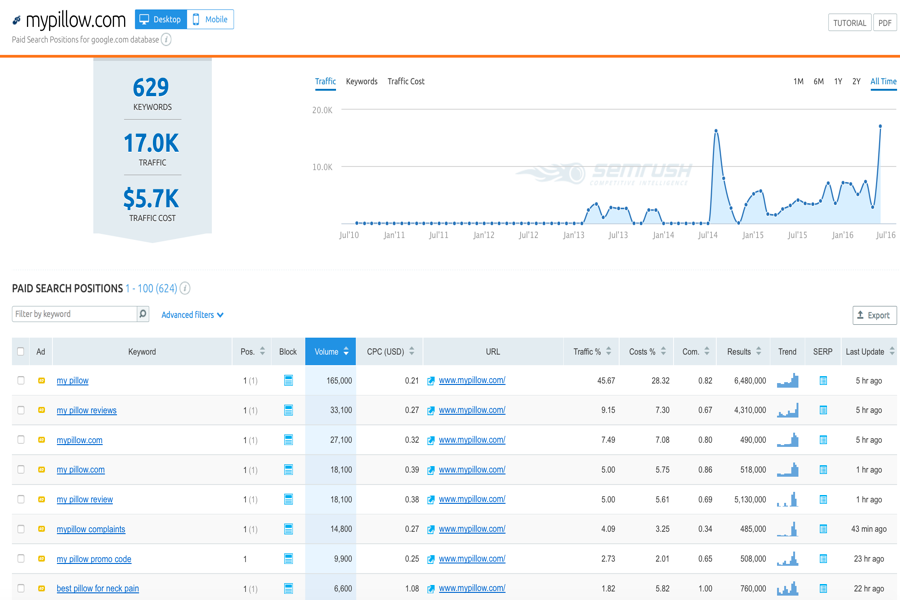Tick checkbox for 'mypillow complaints' row

[x=21, y=529]
